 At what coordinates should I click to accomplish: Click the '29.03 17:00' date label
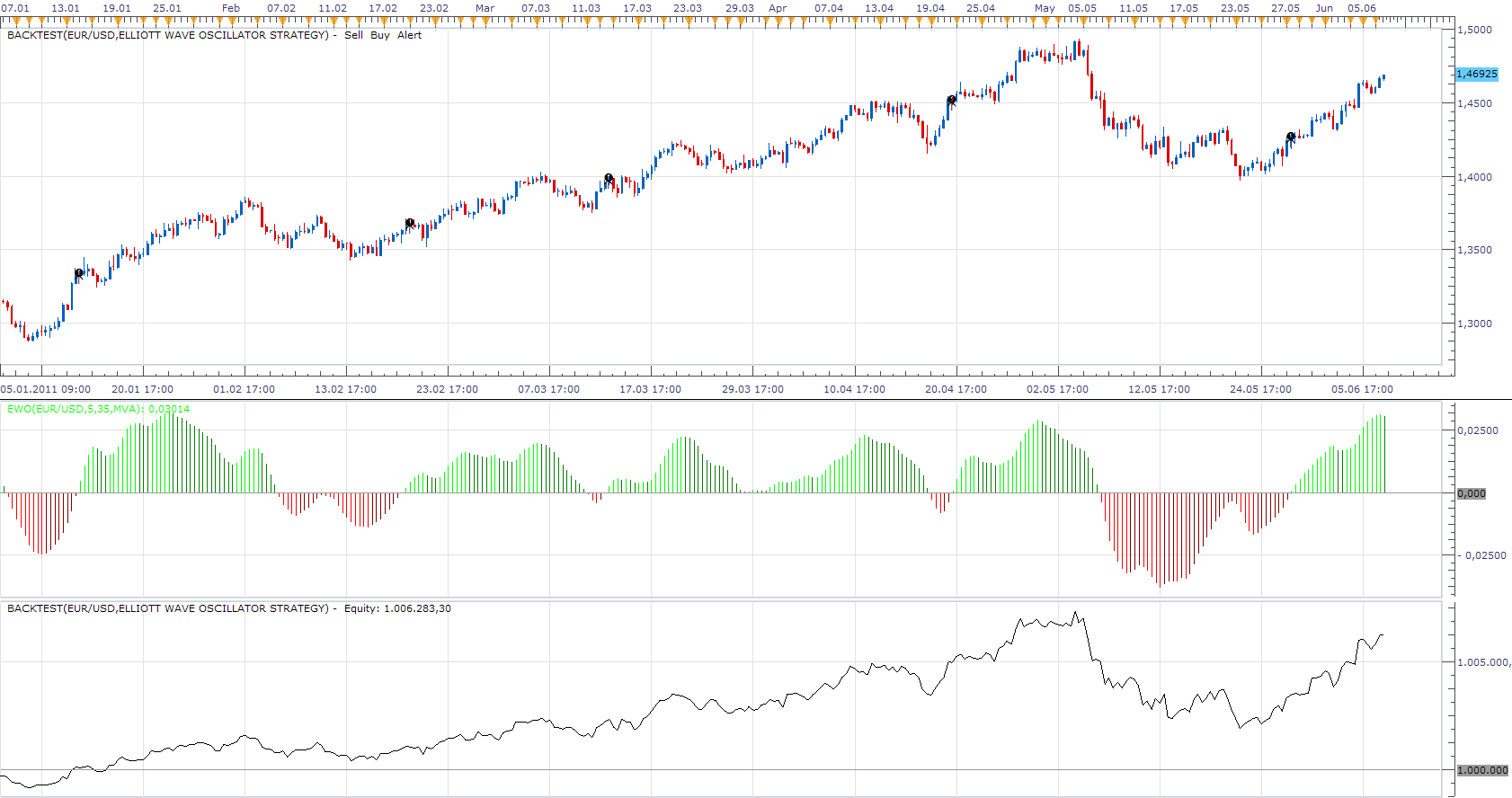752,389
